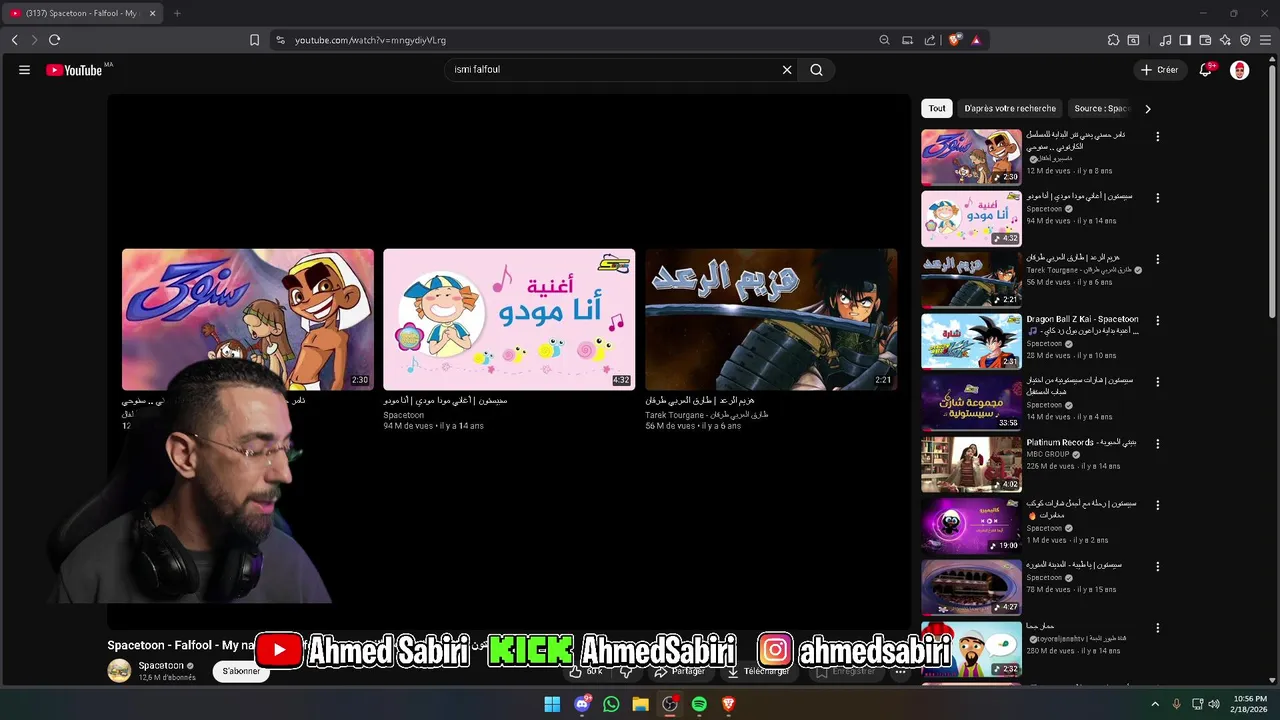The height and width of the screenshot is (720, 1280).
Task: Open Dragon Ball Z Kai sidebar thumbnail
Action: click(971, 341)
